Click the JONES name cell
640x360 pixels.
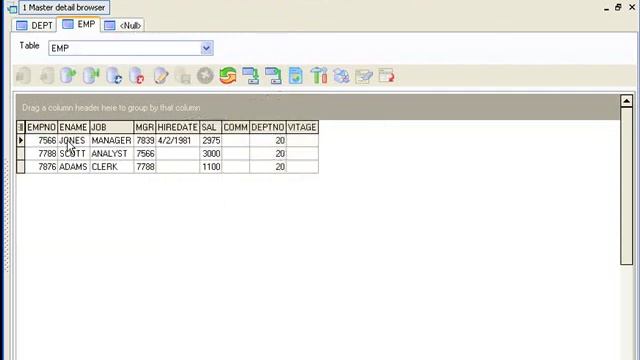coord(74,140)
